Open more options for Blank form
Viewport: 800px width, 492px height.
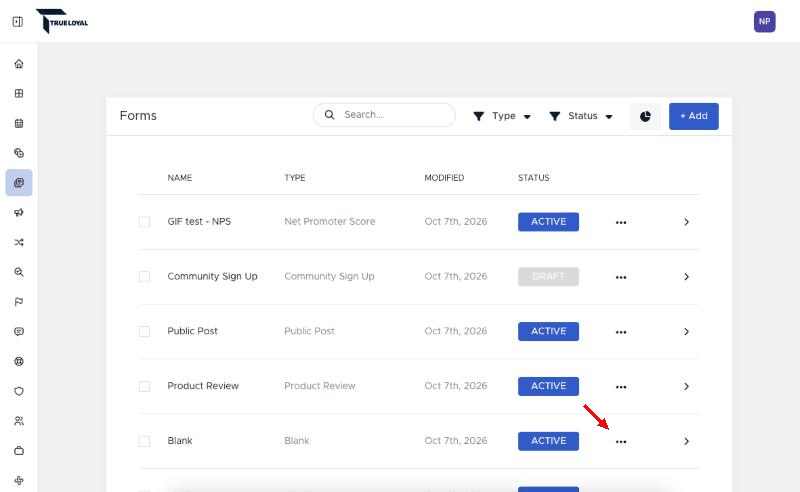(621, 441)
